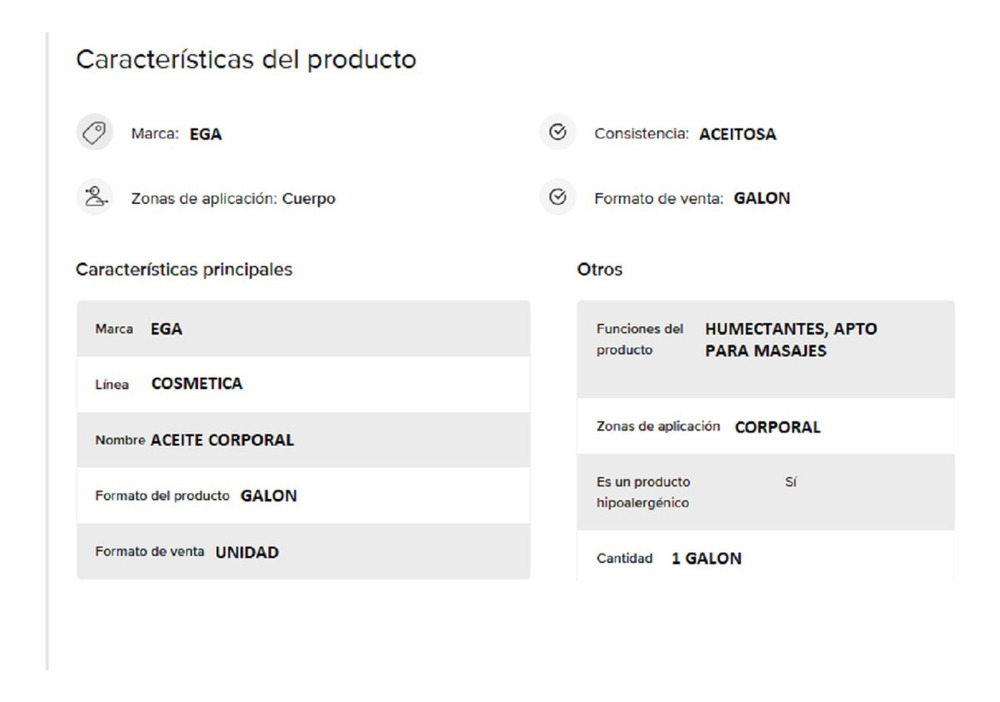
Task: Click the check icon beside Consistencia
Action: (x=557, y=134)
